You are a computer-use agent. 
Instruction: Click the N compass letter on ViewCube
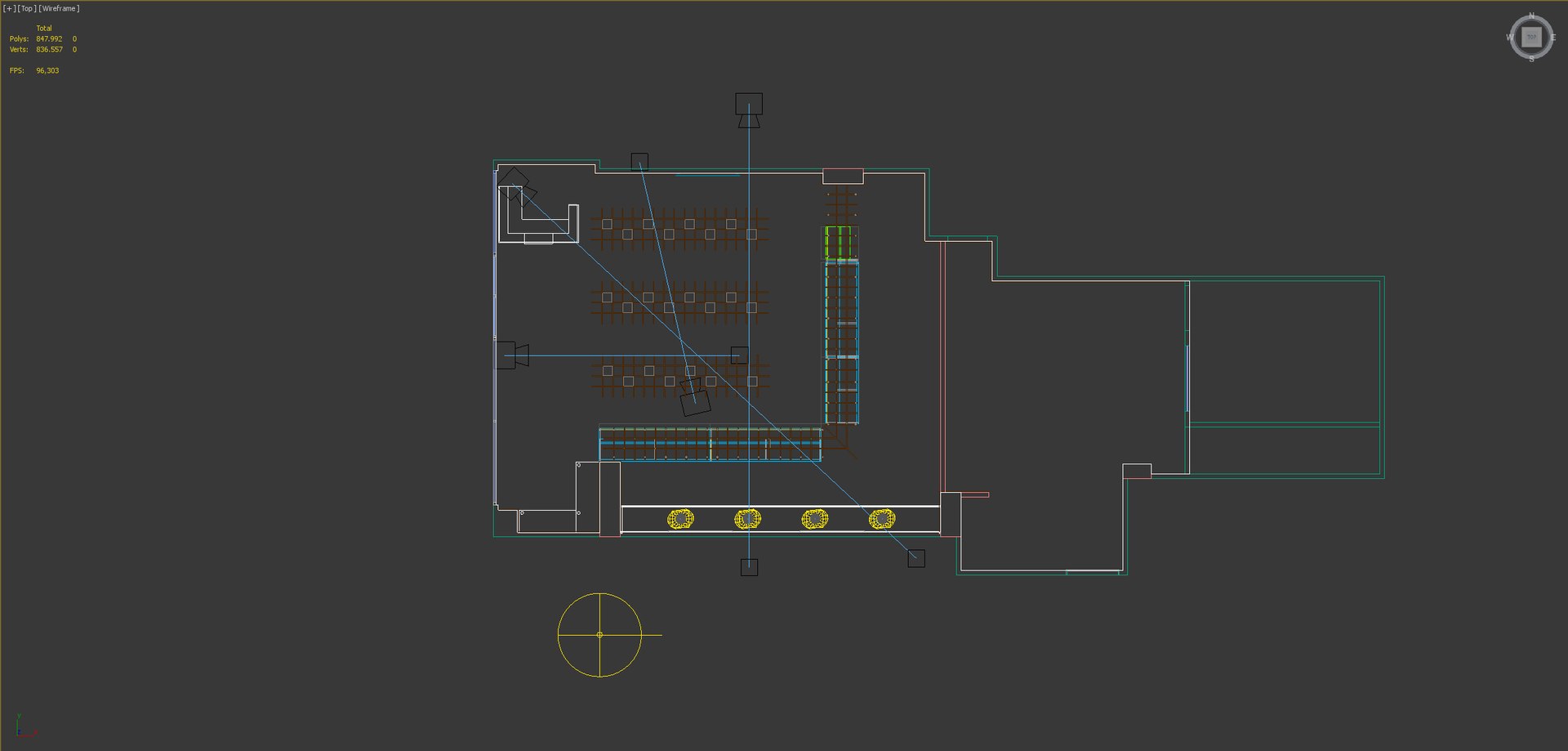[x=1531, y=16]
